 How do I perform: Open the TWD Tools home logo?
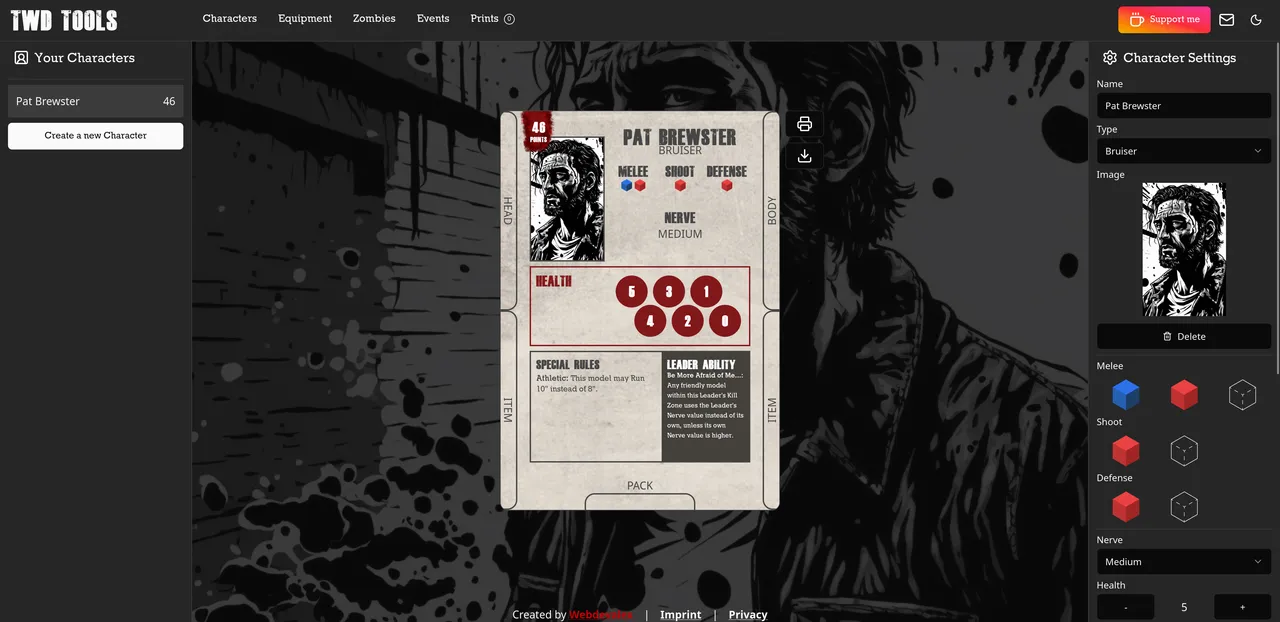point(64,20)
